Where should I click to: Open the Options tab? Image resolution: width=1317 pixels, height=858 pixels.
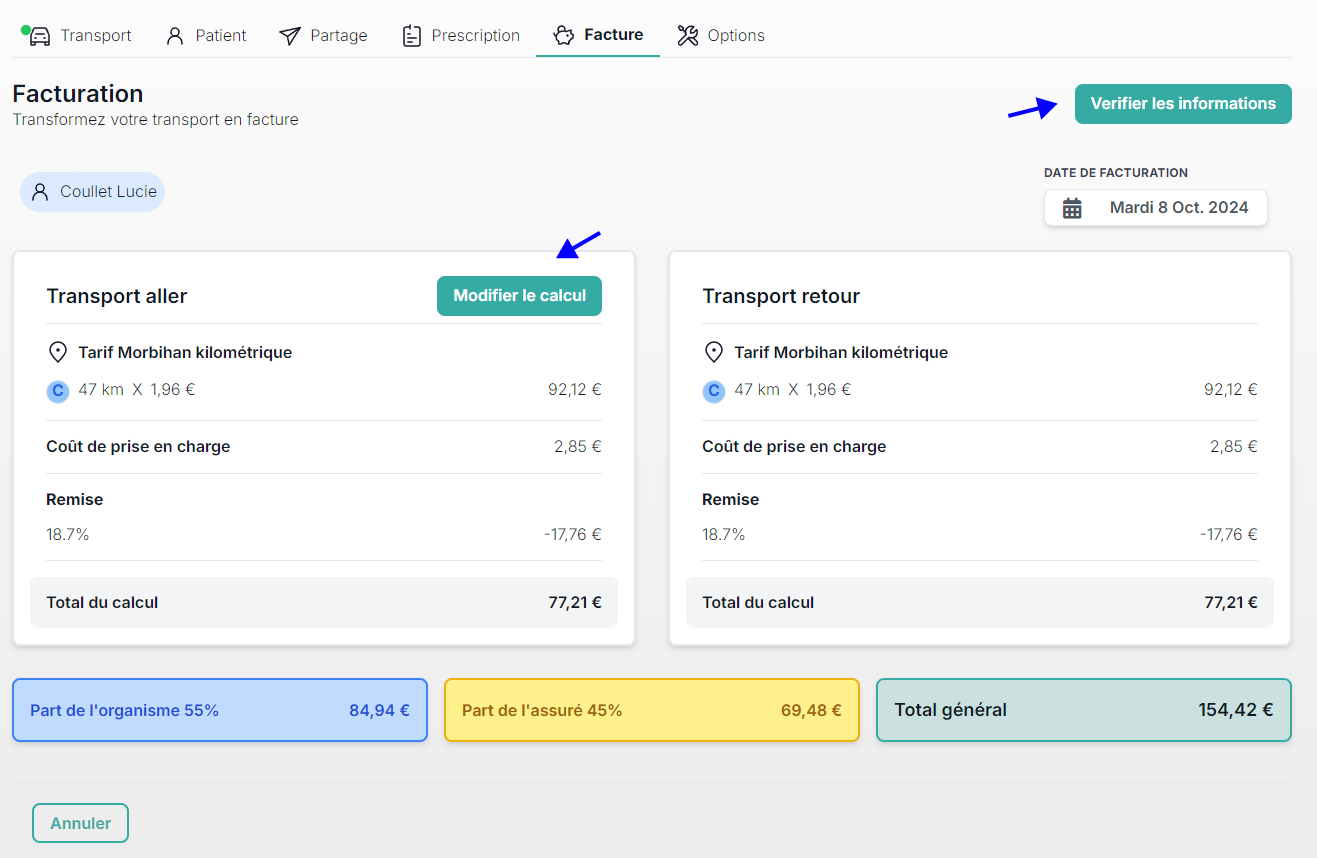pos(721,35)
